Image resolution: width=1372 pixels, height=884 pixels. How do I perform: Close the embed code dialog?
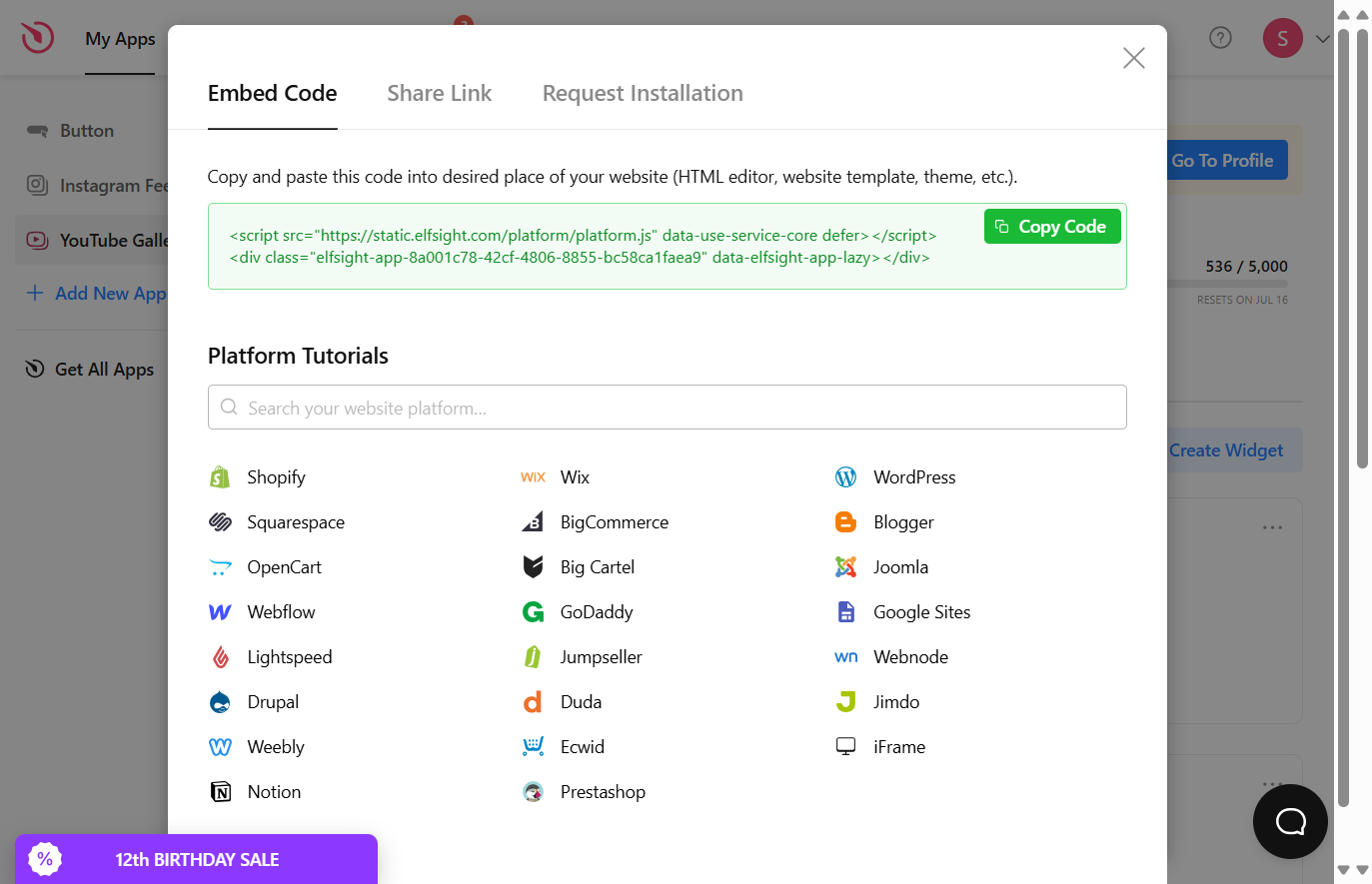1133,58
